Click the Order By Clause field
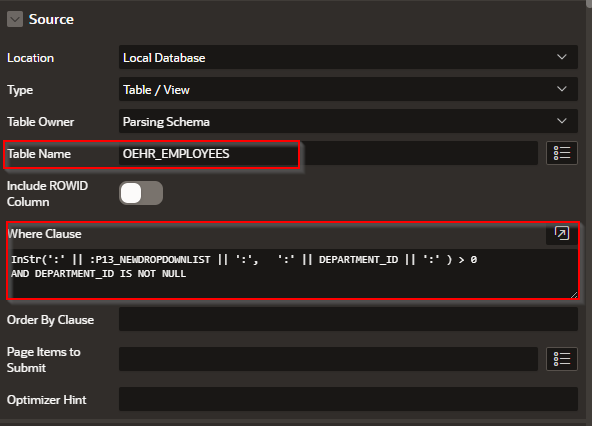 pos(348,320)
